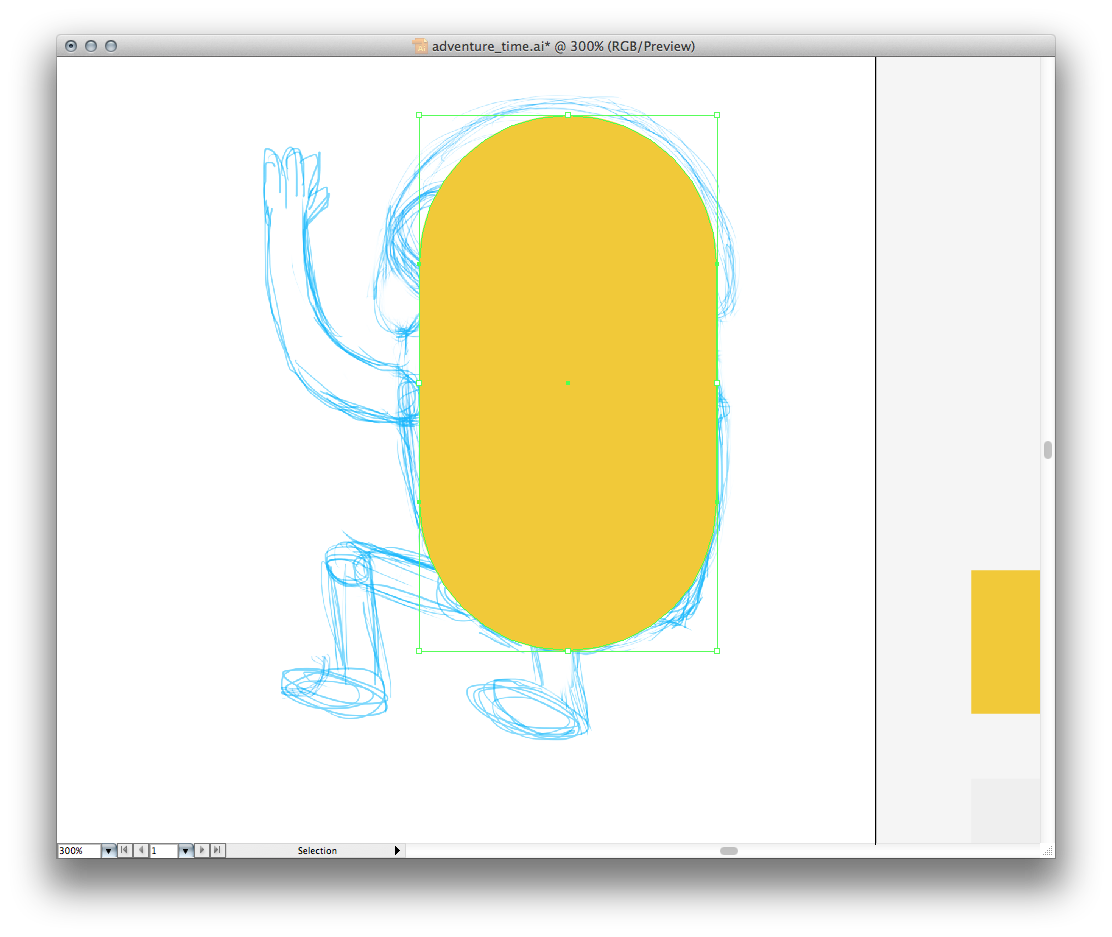Open the zoom level dropdown
The width and height of the screenshot is (1112, 937).
coord(108,850)
